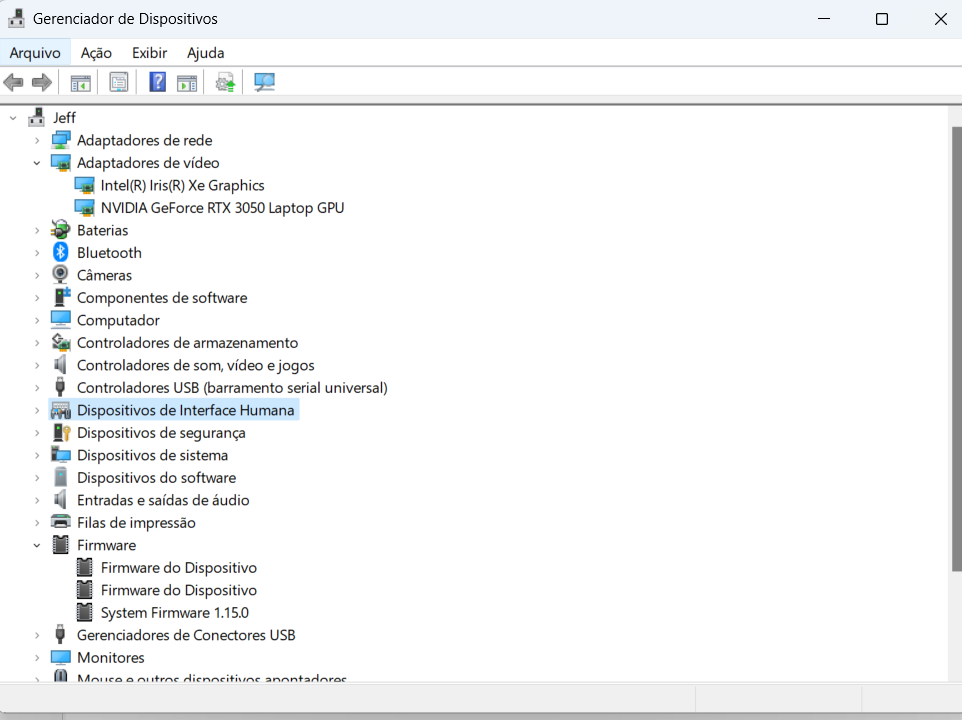Click the blue Help question mark icon
962x720 pixels.
tap(158, 82)
